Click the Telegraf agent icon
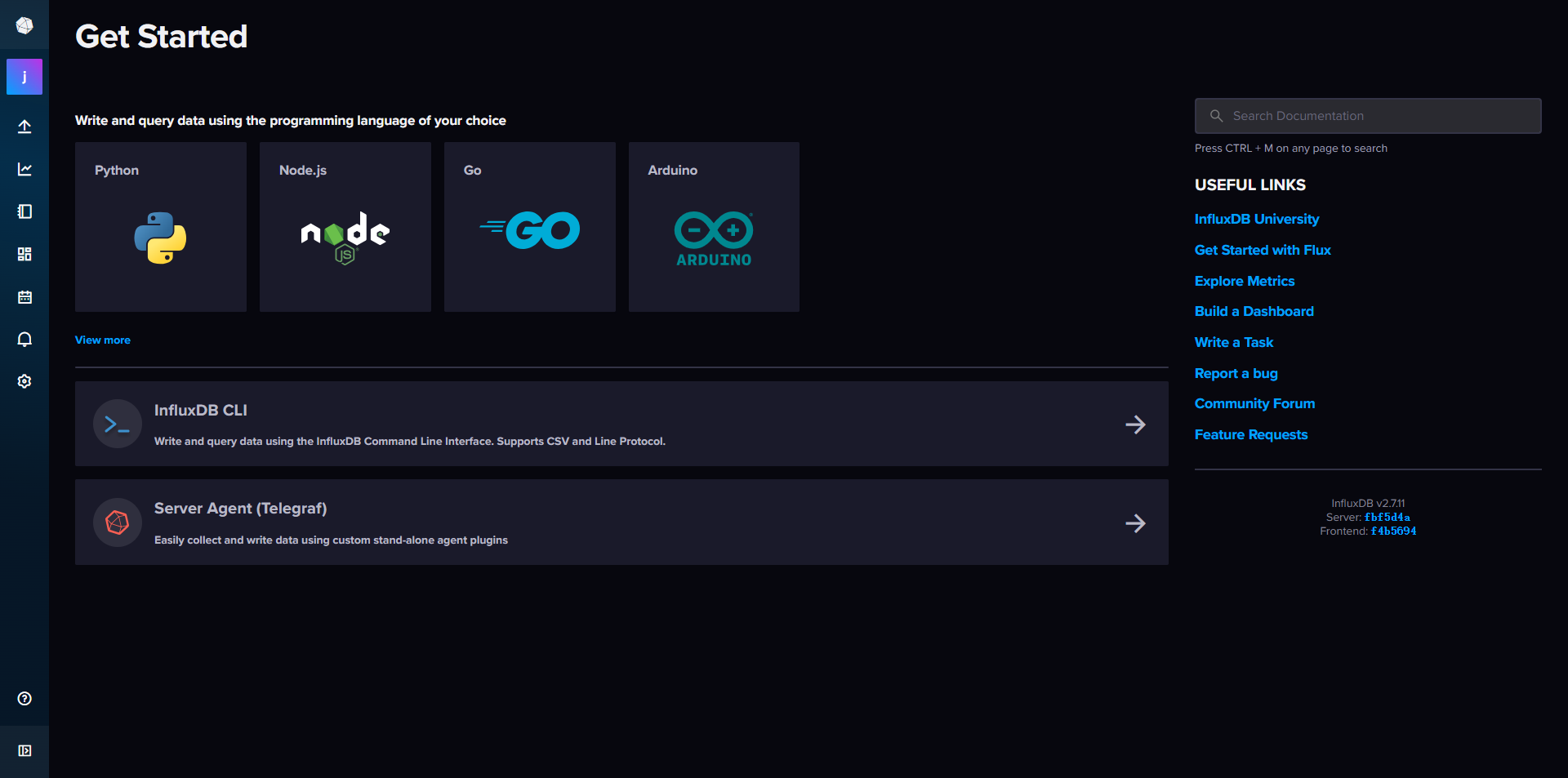Screen dimensions: 1568x778 tap(118, 522)
